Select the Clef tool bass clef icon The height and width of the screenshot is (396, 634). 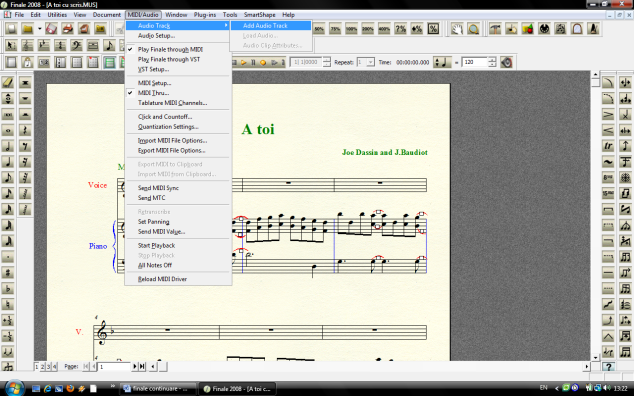click(x=76, y=45)
